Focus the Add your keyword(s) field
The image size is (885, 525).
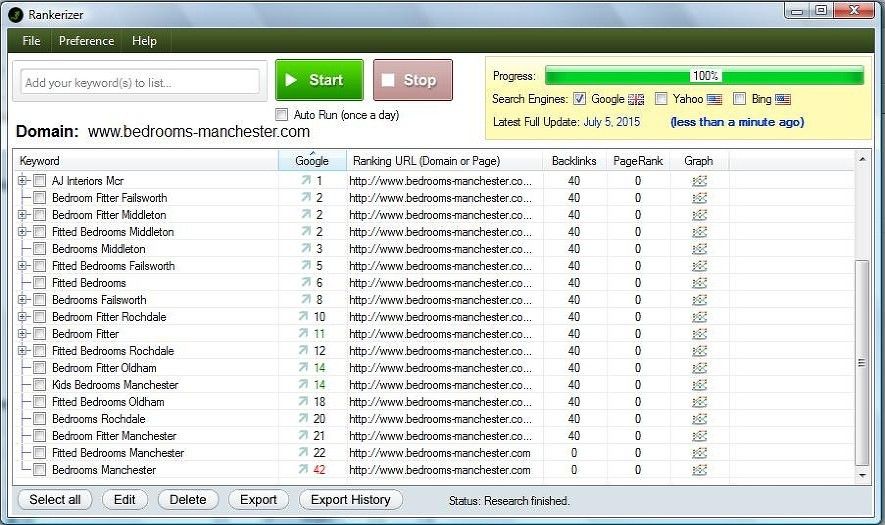pos(140,82)
